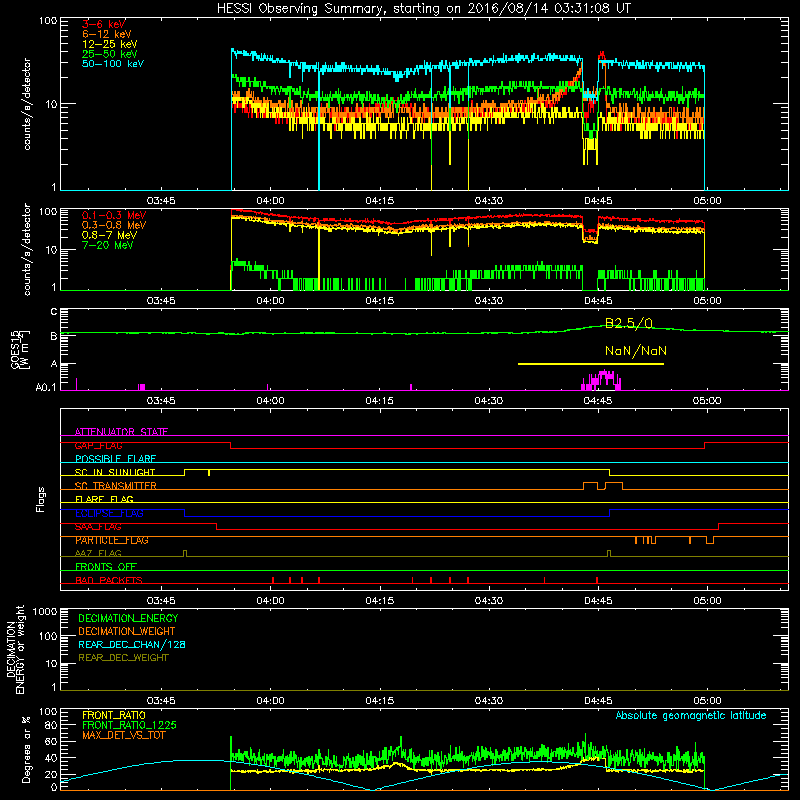The width and height of the screenshot is (800, 800).
Task: Click the B2.5/0 flare annotation
Action: (x=629, y=323)
